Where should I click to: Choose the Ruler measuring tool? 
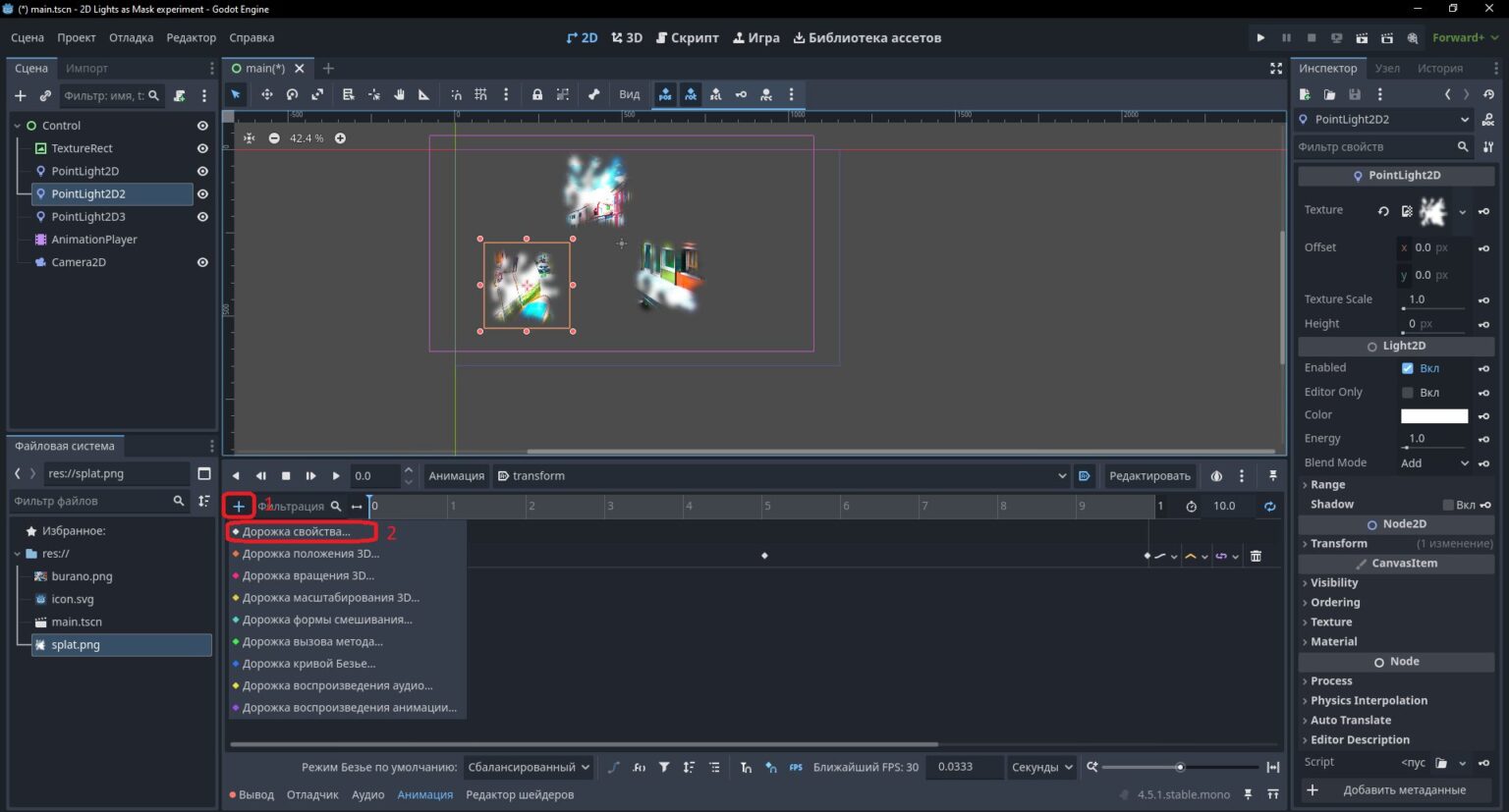tap(424, 94)
